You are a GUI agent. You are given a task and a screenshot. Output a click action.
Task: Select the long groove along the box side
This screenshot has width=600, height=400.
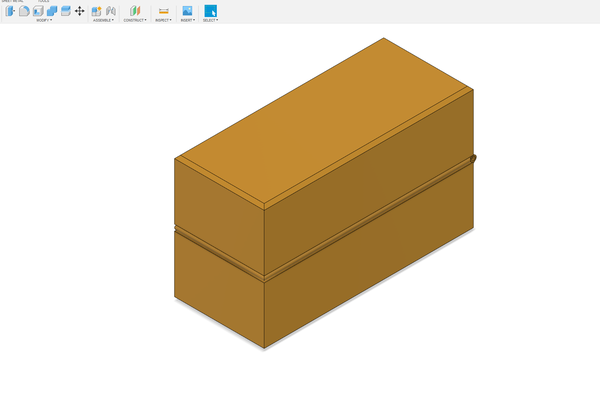tap(368, 217)
